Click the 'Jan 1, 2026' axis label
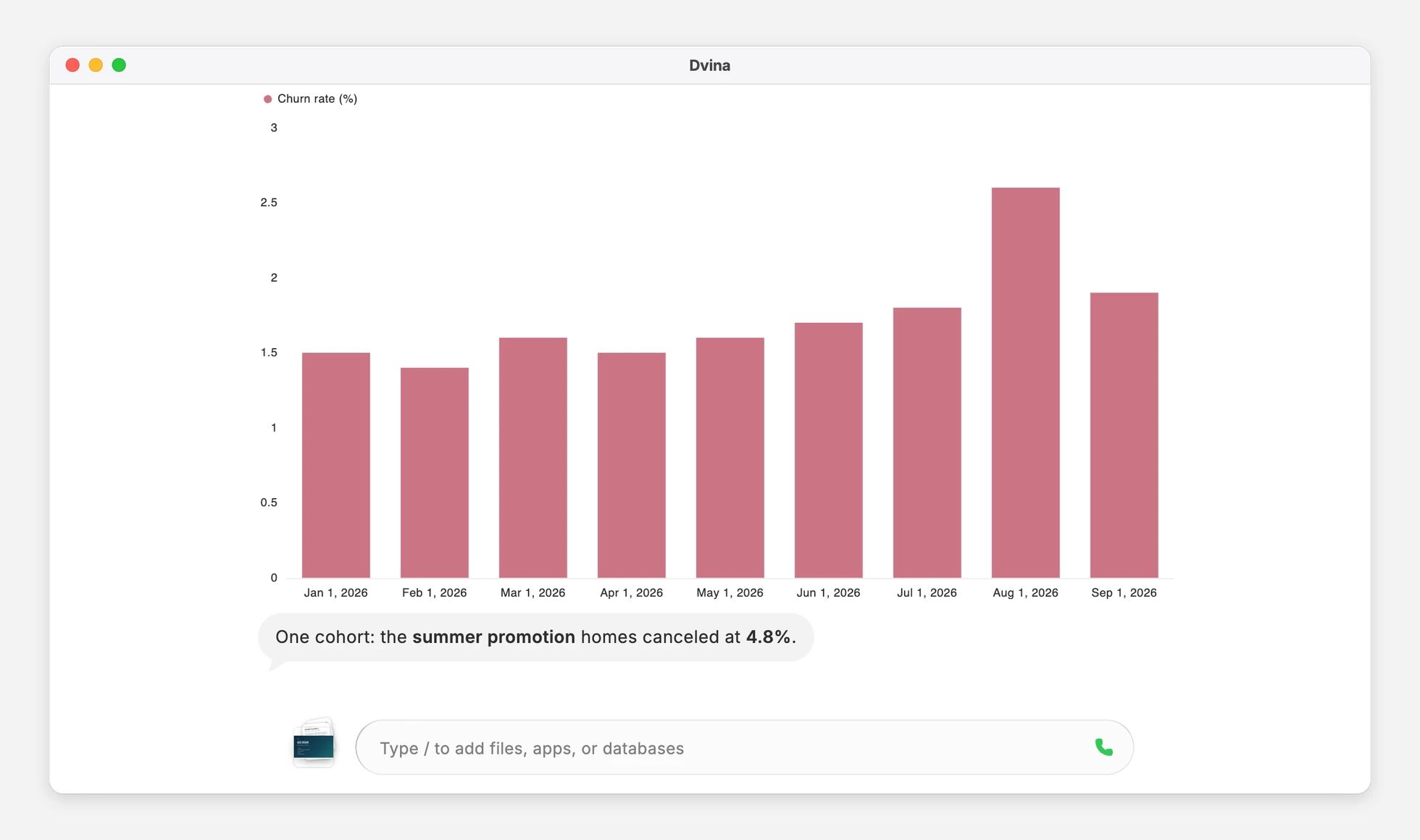 [x=336, y=592]
